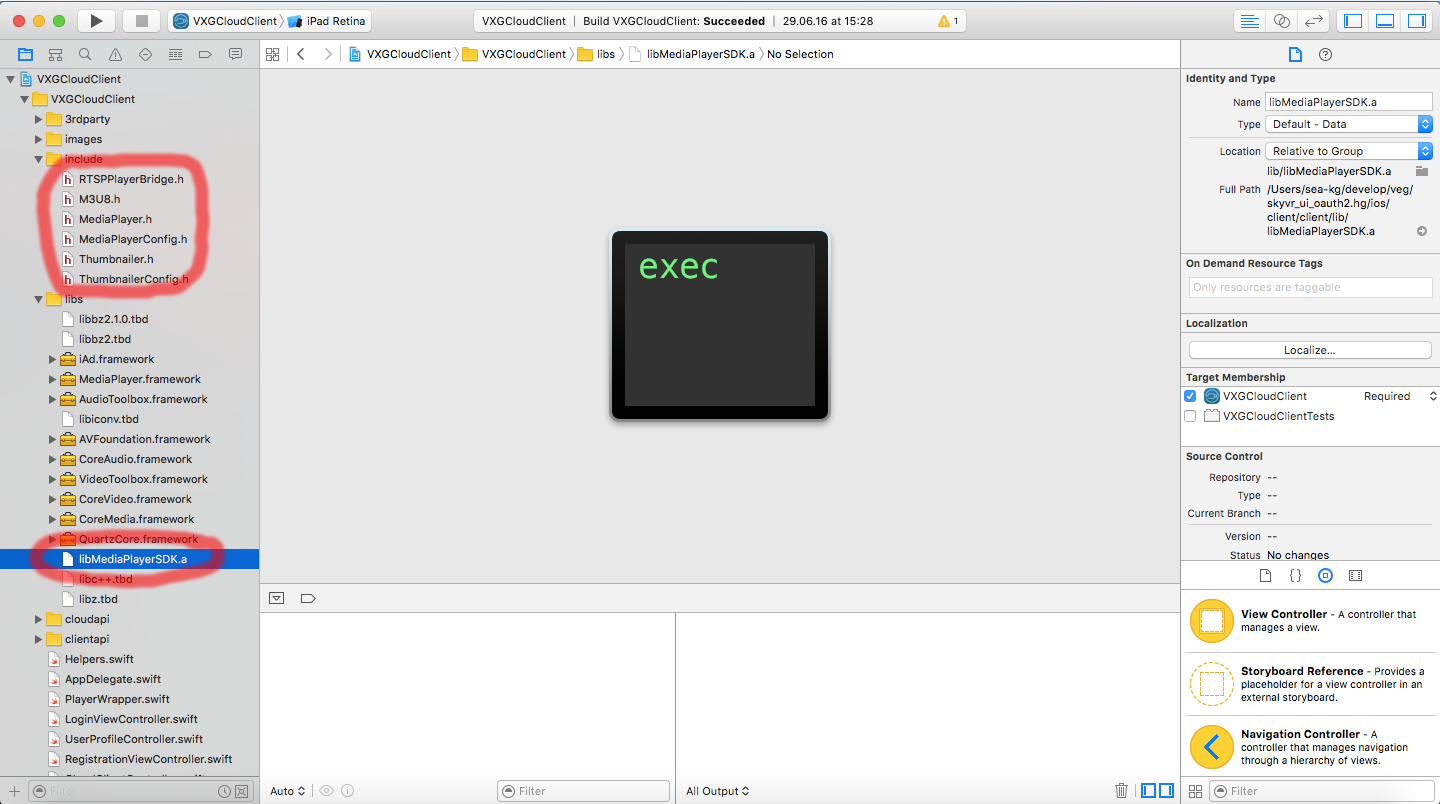
Task: Collapse the VXGCloudClient project root
Action: (11, 79)
